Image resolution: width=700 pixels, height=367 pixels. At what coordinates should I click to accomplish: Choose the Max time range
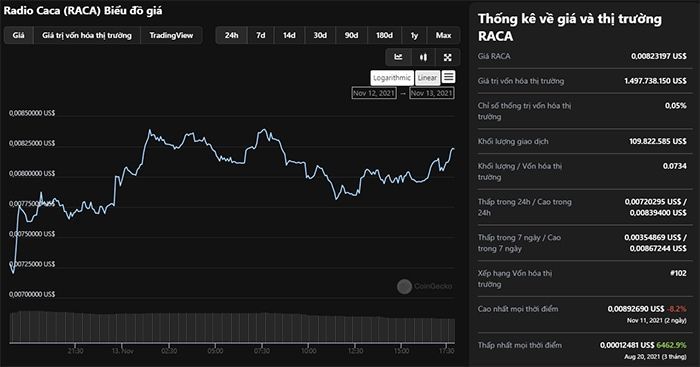tap(443, 35)
